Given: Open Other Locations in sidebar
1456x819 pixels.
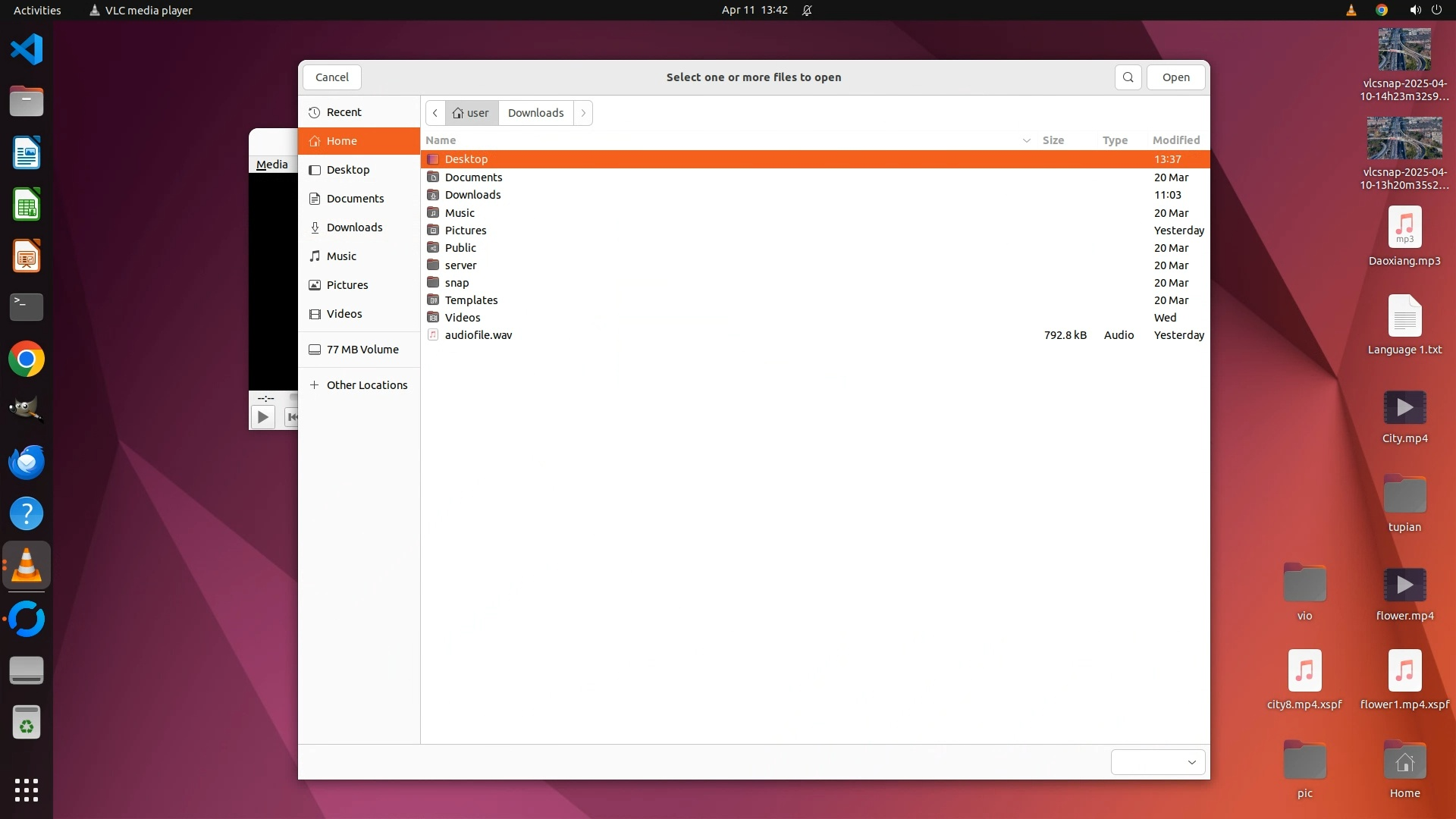Looking at the screenshot, I should pos(366,385).
